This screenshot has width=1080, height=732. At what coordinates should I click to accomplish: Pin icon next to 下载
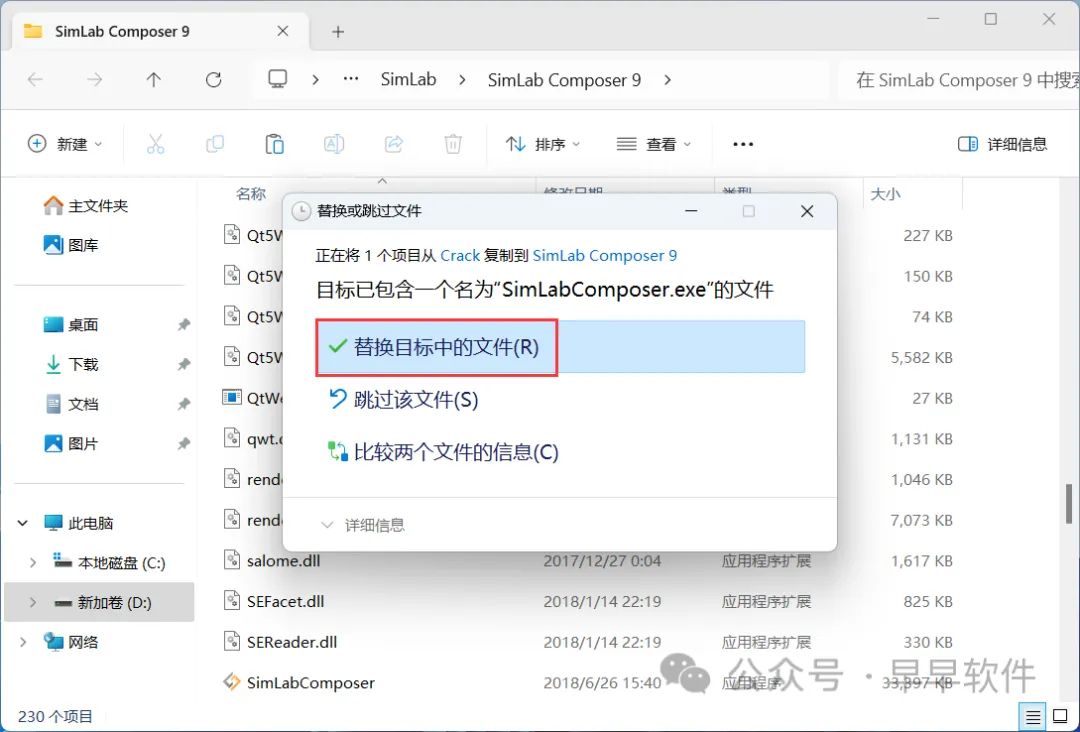click(x=183, y=364)
